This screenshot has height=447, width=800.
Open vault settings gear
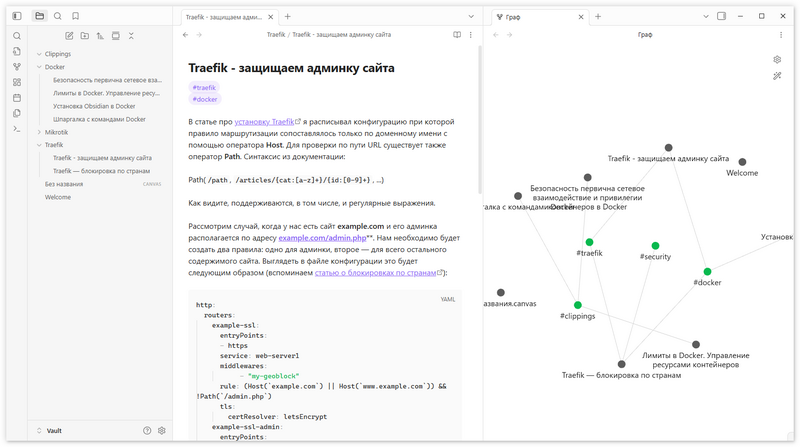pos(162,431)
